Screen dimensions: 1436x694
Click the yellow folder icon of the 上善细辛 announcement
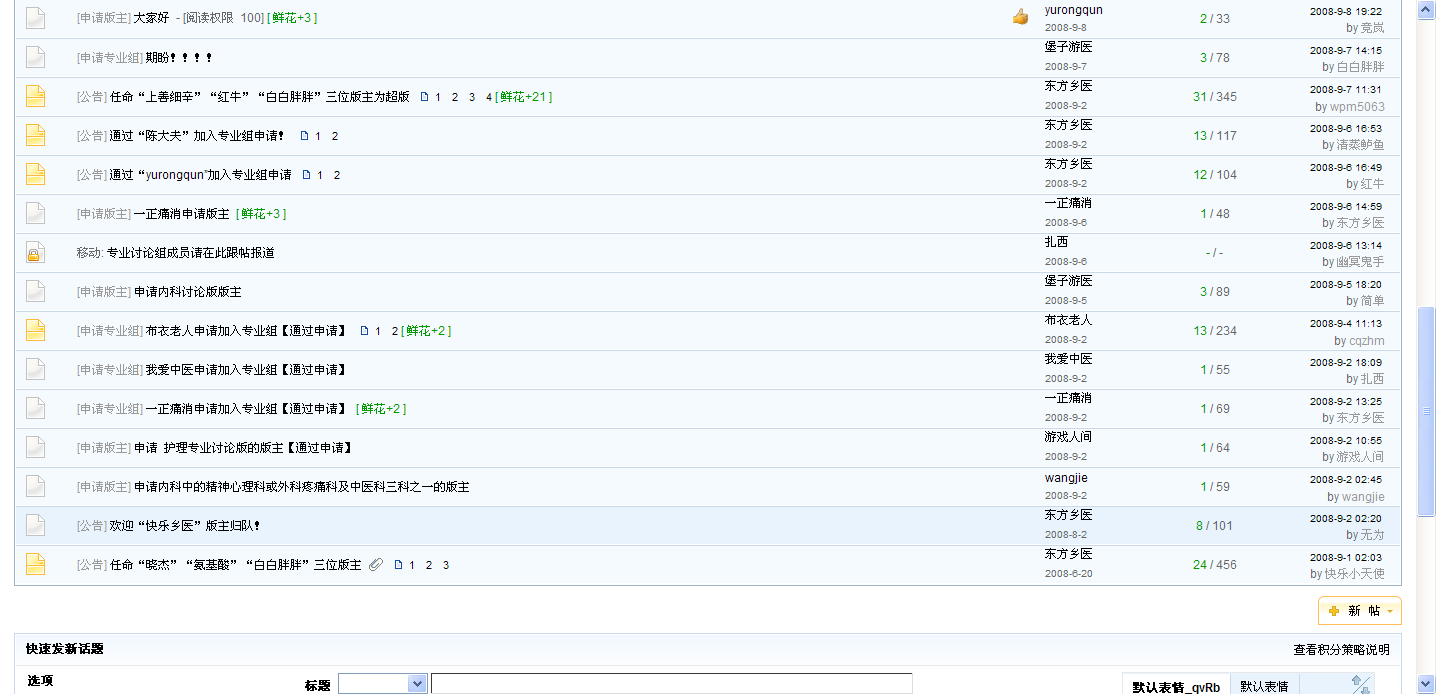click(35, 97)
